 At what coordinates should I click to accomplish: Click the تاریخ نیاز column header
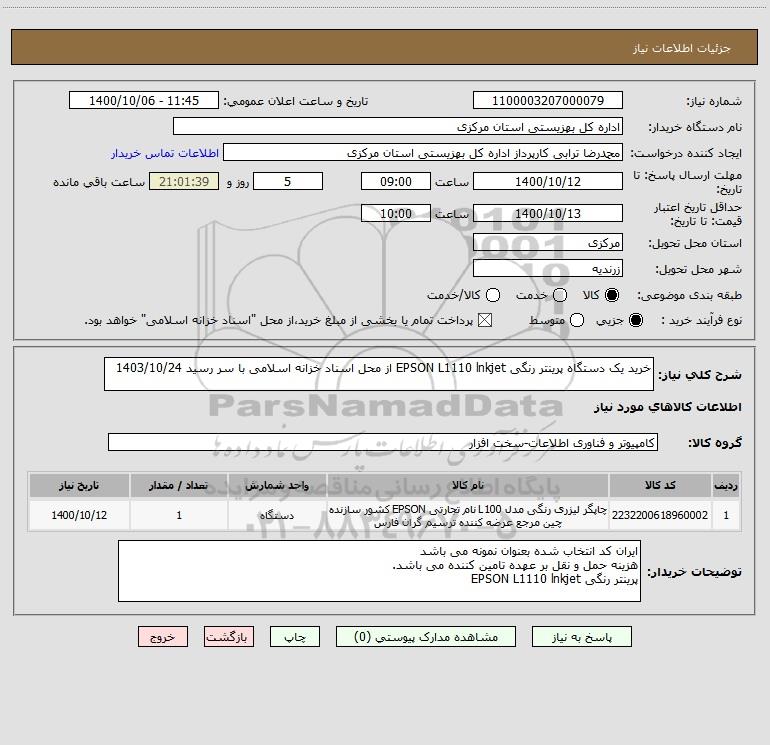[x=79, y=485]
